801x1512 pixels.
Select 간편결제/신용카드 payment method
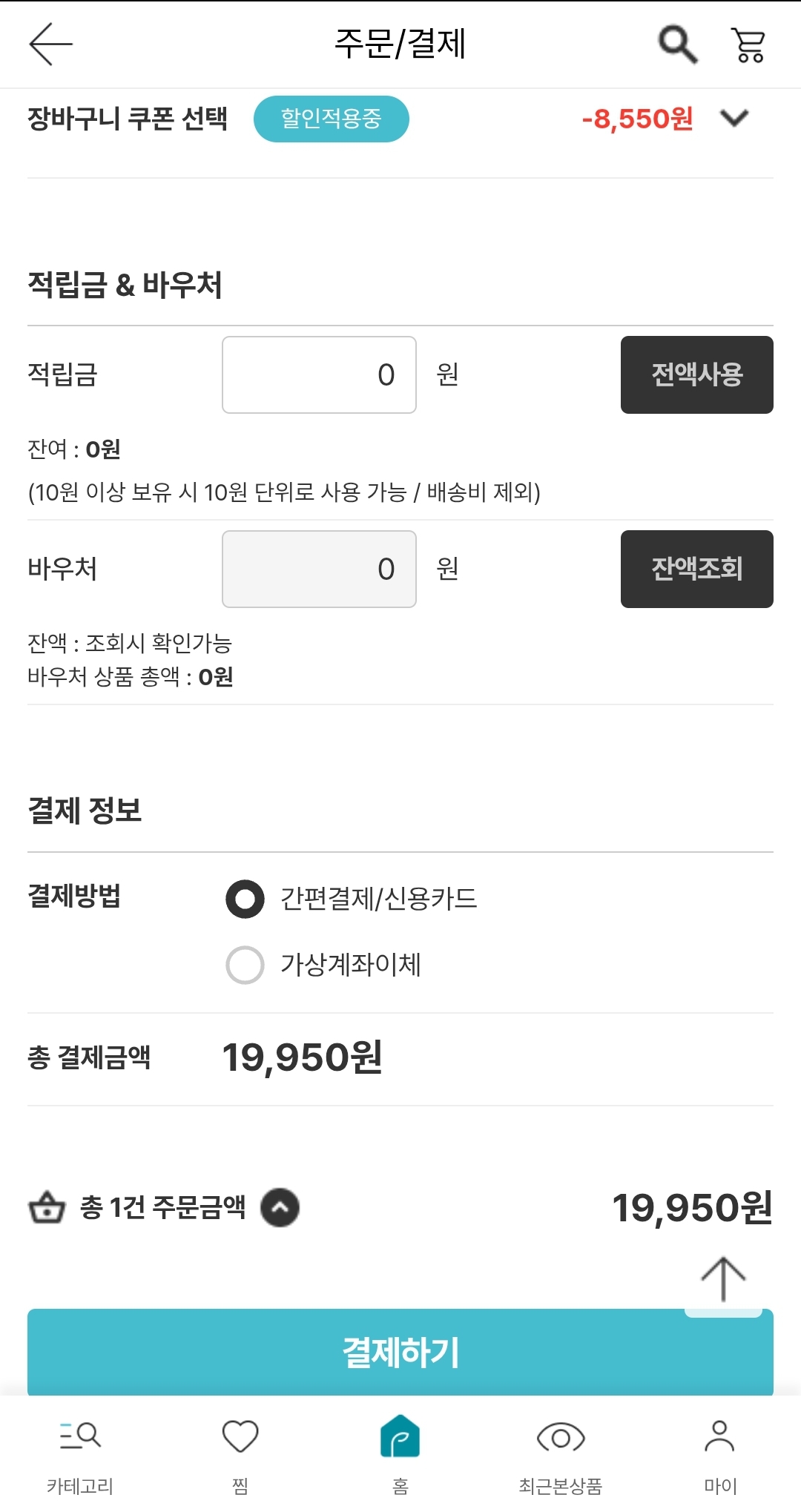[245, 899]
